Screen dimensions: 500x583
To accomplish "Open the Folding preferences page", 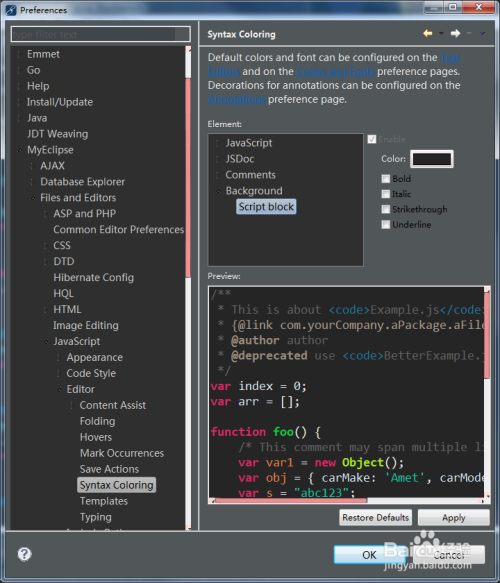I will (97, 422).
